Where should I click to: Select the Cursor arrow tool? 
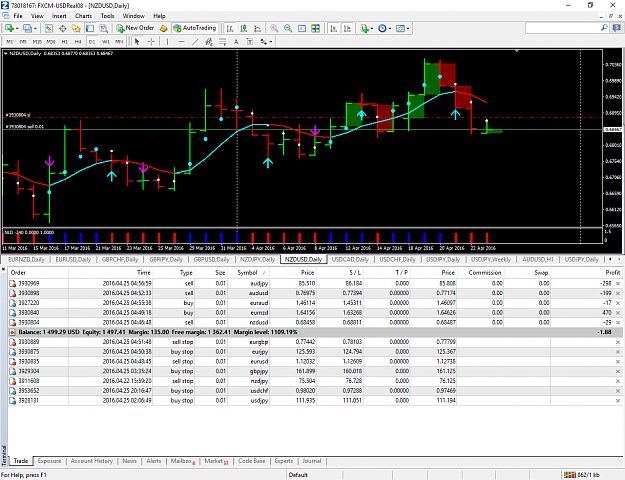(x=137, y=41)
